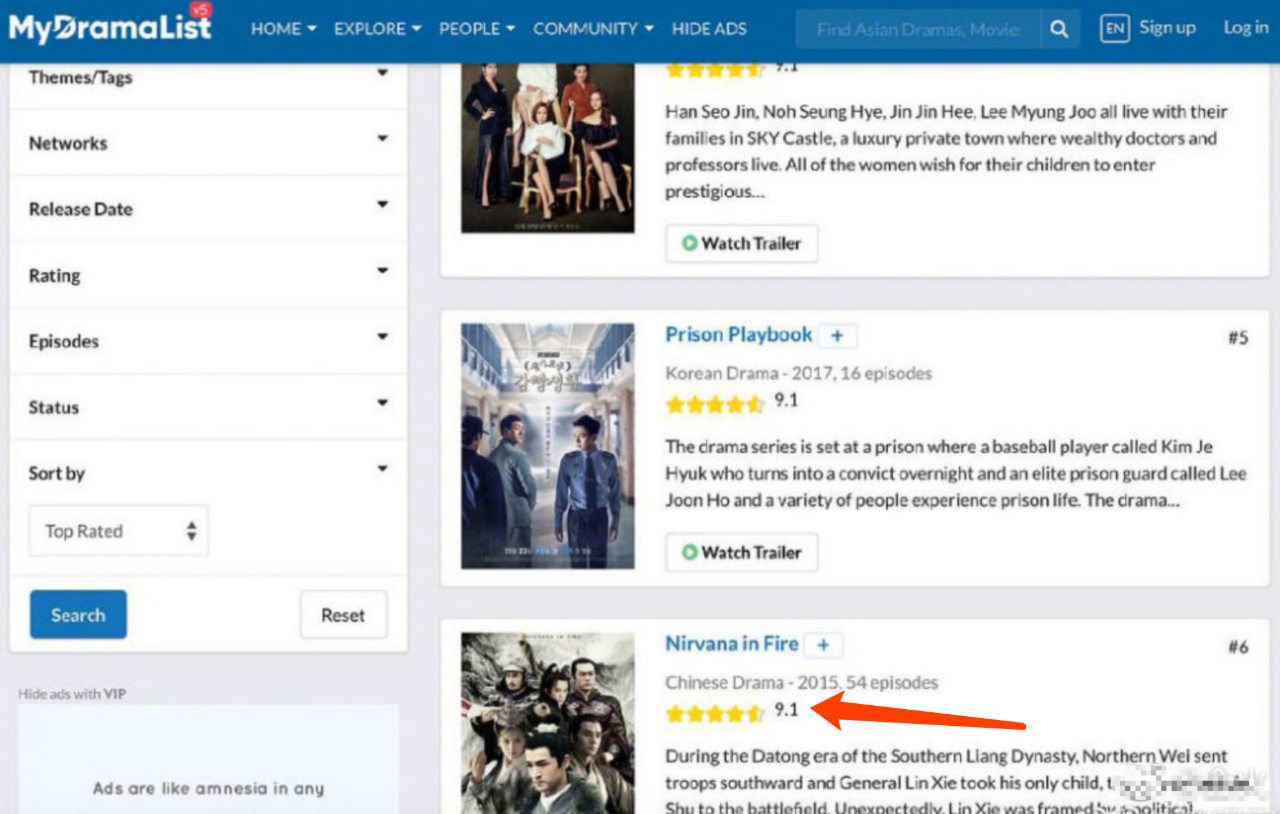This screenshot has width=1280, height=814.
Task: Click the blue Search button
Action: click(78, 614)
